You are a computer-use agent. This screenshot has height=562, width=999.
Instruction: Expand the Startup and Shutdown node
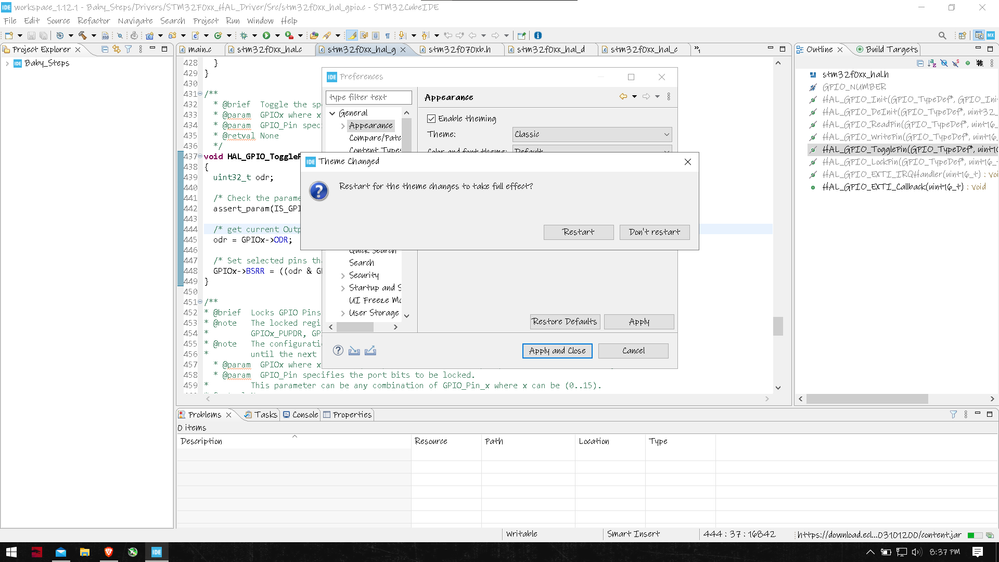click(343, 288)
